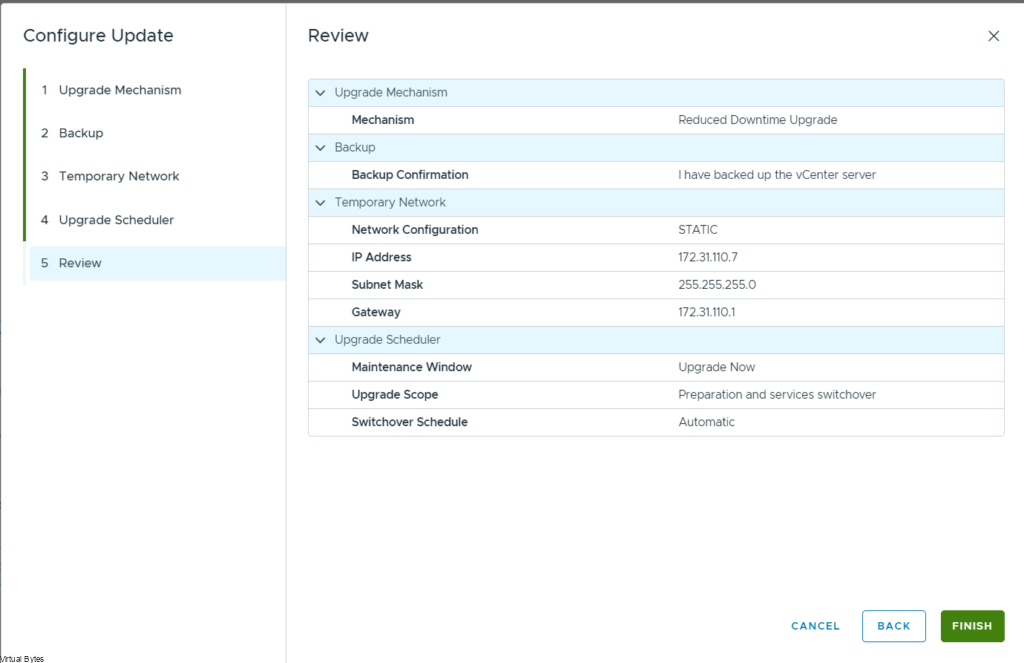Jump to step 3 Temporary Network
Viewport: 1024px width, 663px height.
pos(119,176)
